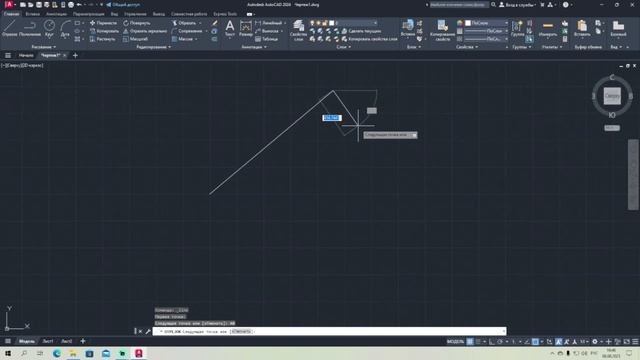The height and width of the screenshot is (360, 640).
Task: Expand the Блок panel
Action: click(413, 47)
